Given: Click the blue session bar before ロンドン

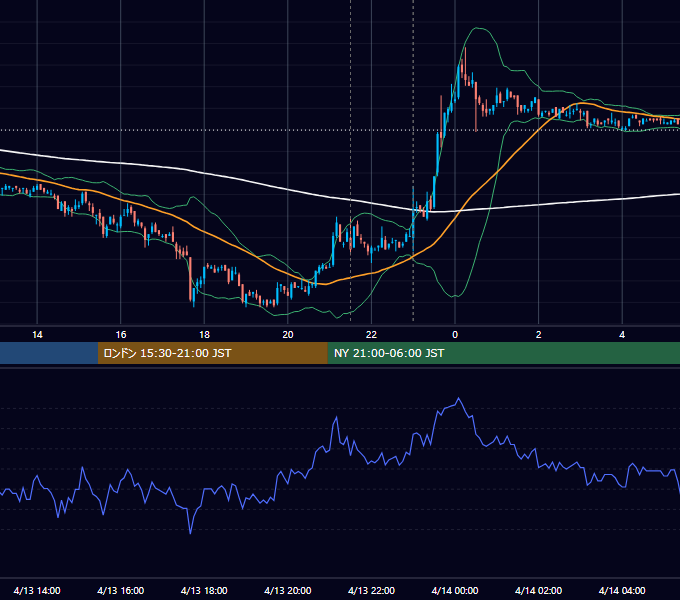Looking at the screenshot, I should coord(49,353).
